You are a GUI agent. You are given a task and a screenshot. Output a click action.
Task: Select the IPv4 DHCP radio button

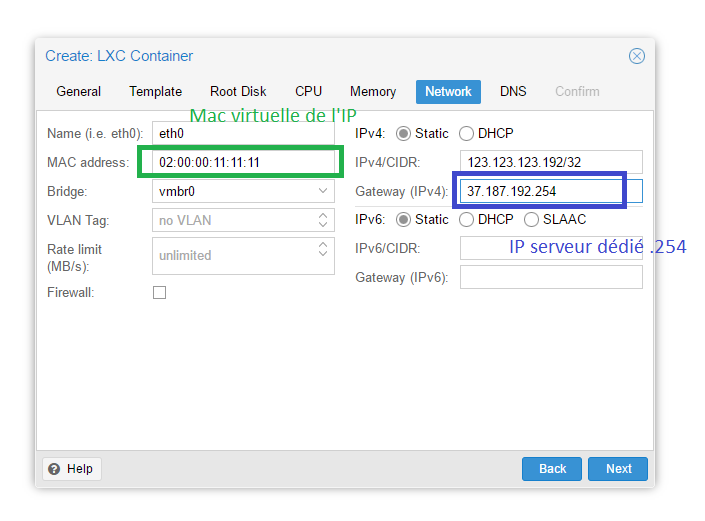click(466, 134)
